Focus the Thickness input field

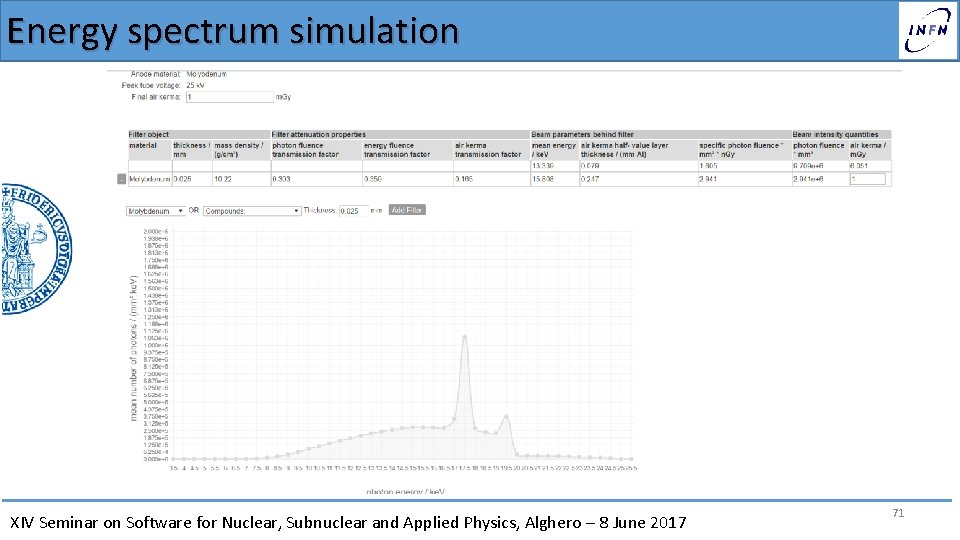[353, 211]
